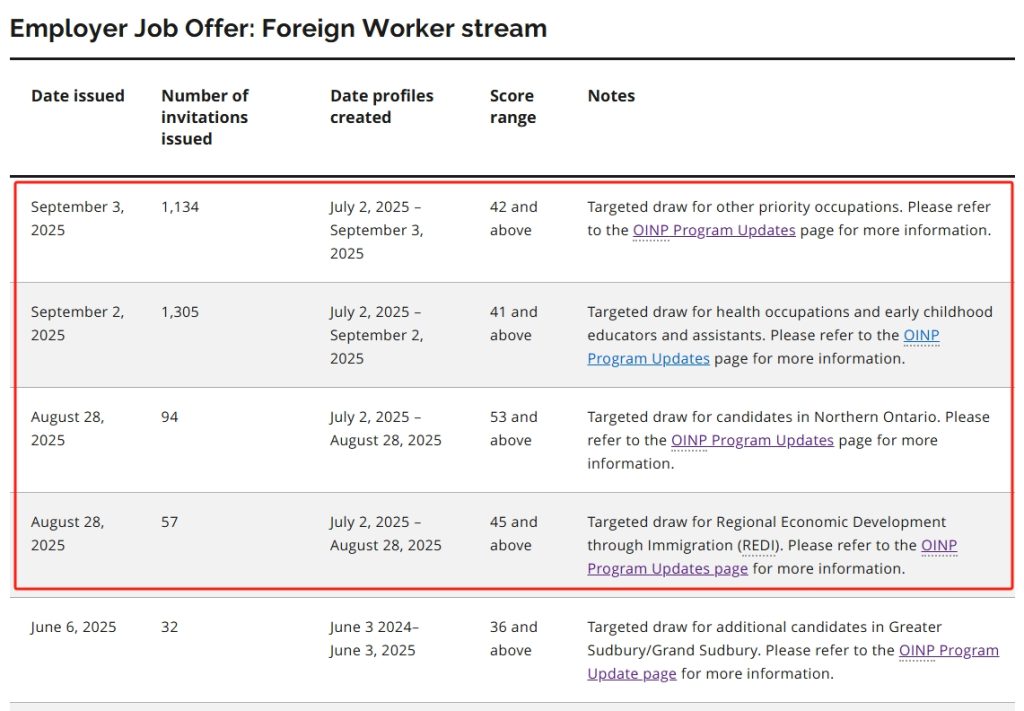Select the 1,305 invitations cell

point(180,312)
